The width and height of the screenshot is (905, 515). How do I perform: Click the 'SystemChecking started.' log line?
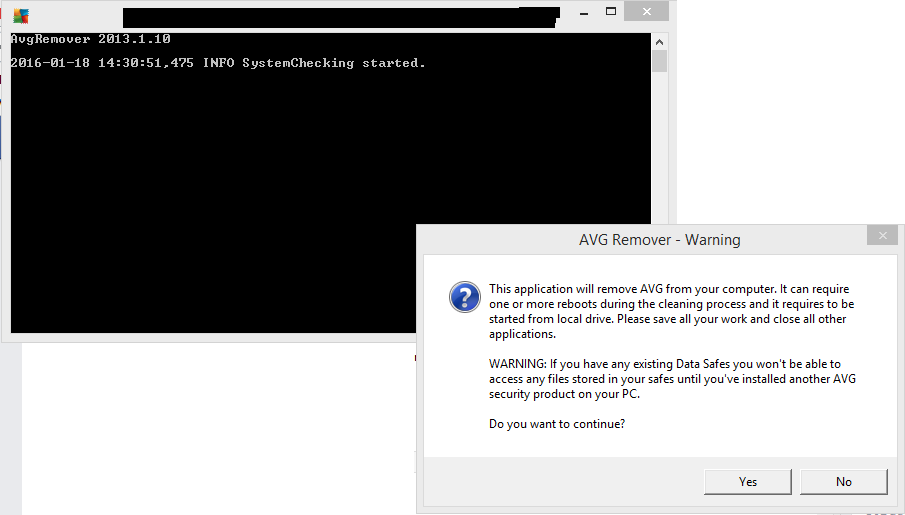(218, 63)
